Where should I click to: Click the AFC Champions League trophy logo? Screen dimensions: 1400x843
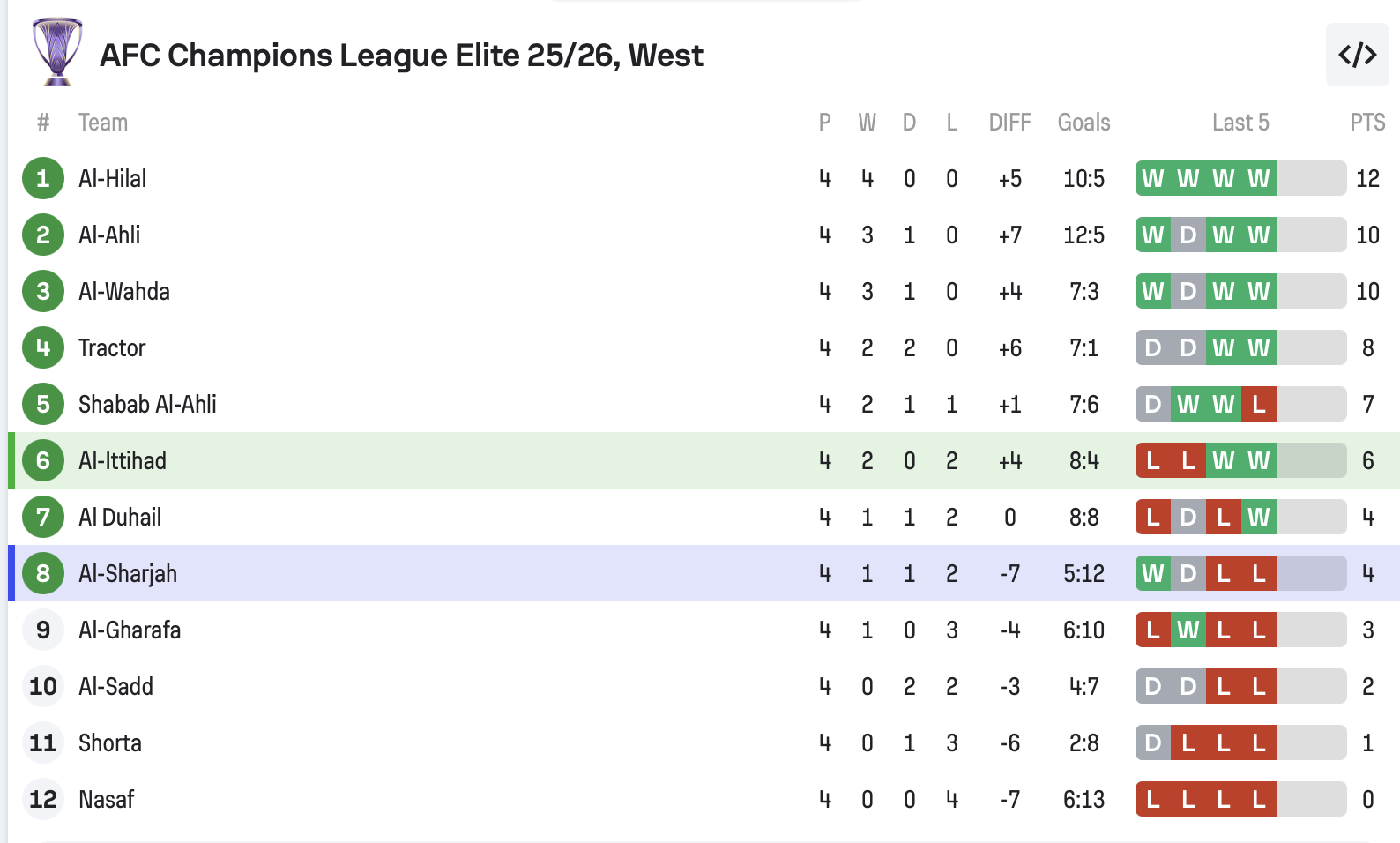coord(57,52)
